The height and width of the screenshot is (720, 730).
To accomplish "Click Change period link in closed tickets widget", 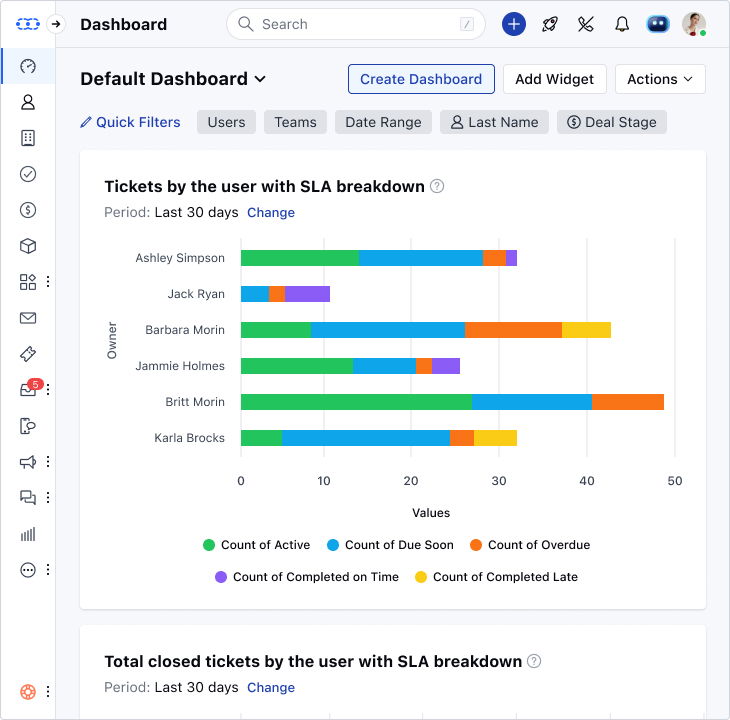I will (x=270, y=687).
